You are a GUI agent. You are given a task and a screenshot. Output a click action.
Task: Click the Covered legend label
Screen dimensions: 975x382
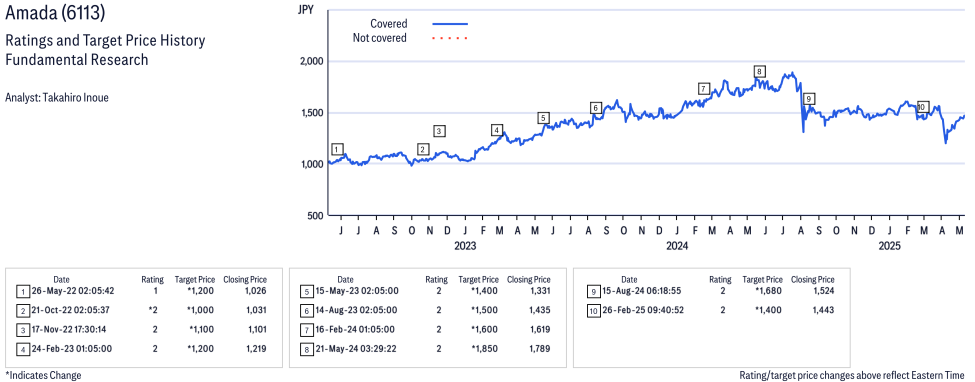coord(389,24)
